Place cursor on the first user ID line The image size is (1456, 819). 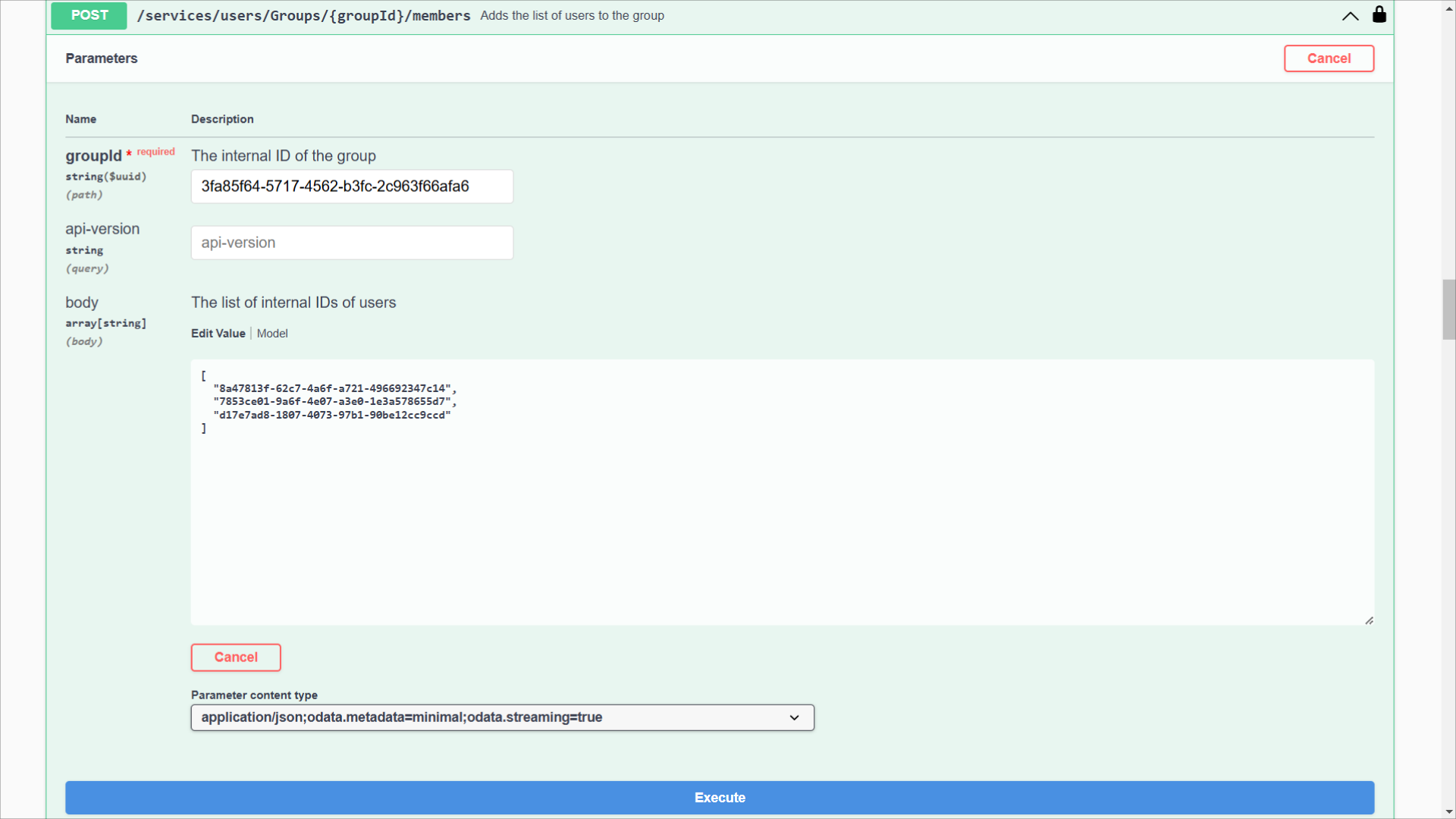pyautogui.click(x=334, y=388)
